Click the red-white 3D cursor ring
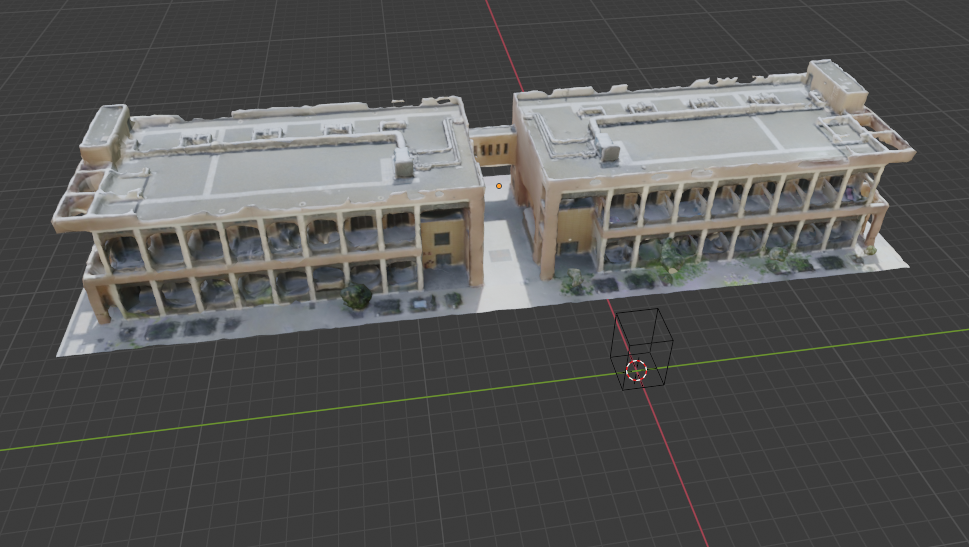 pyautogui.click(x=637, y=371)
